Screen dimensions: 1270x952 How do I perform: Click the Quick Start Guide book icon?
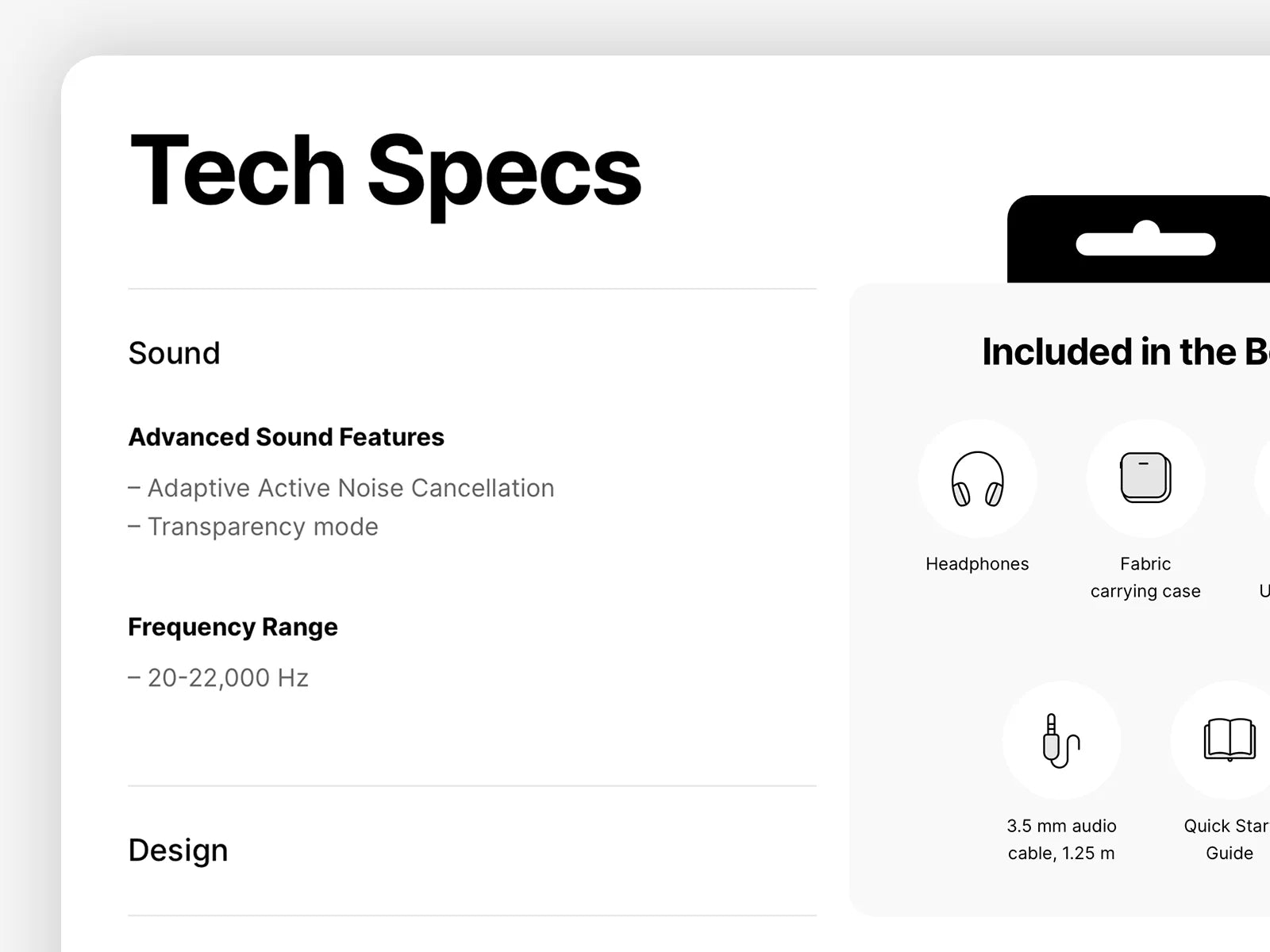pyautogui.click(x=1229, y=740)
